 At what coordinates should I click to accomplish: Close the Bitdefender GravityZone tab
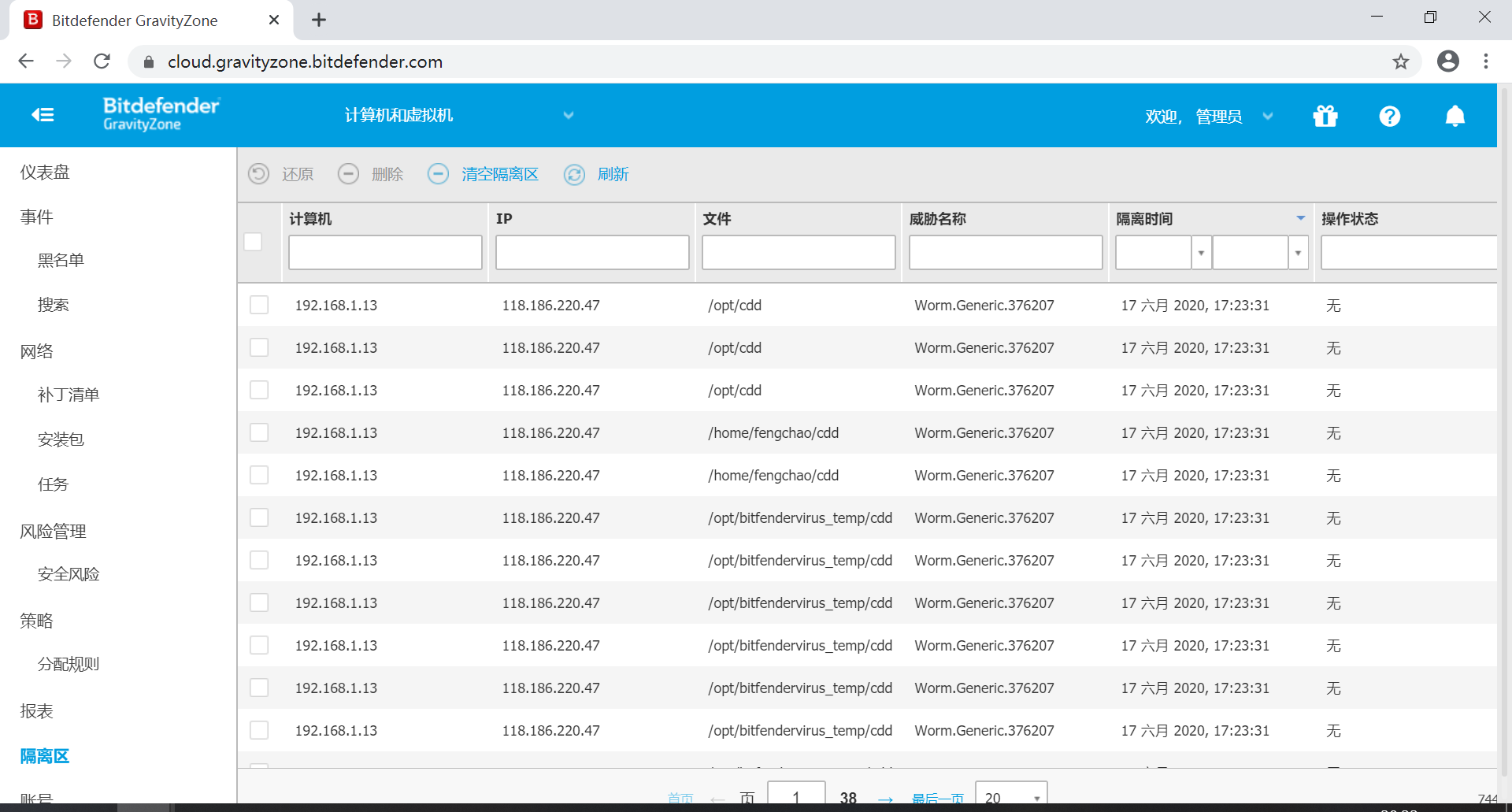point(274,20)
